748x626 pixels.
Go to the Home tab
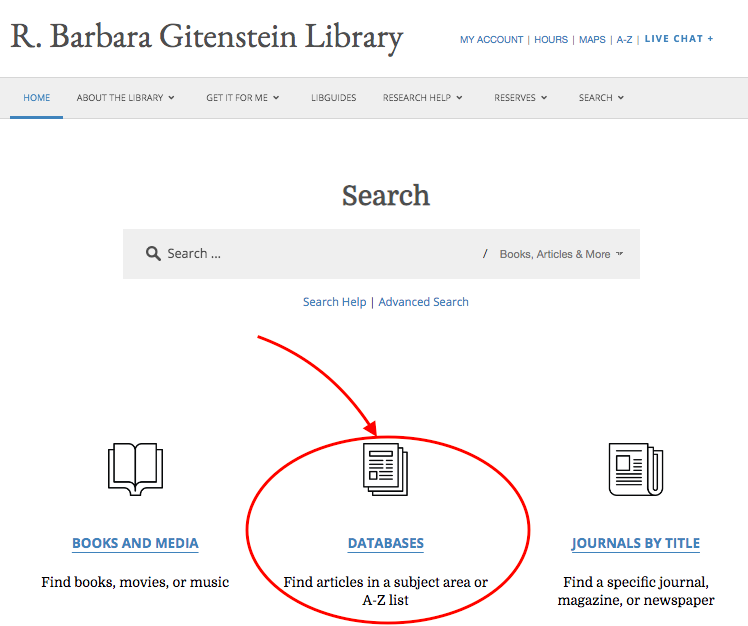[37, 98]
